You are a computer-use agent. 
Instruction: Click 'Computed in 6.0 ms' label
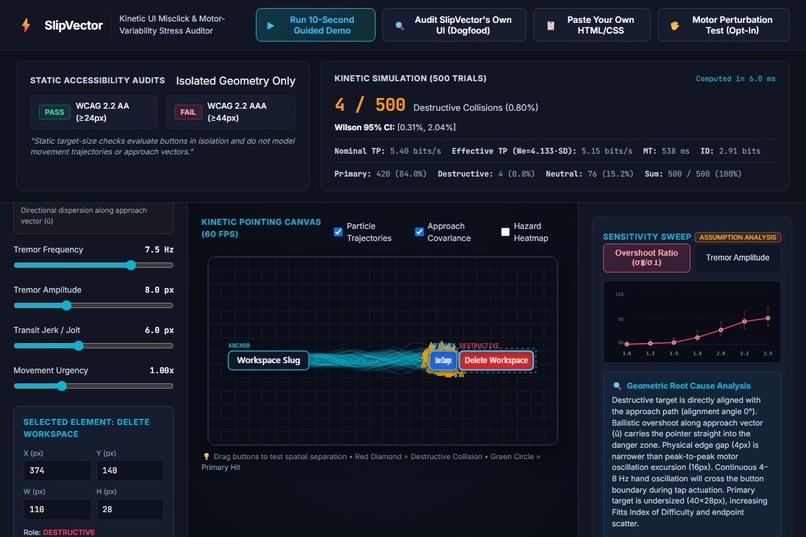[x=735, y=79]
